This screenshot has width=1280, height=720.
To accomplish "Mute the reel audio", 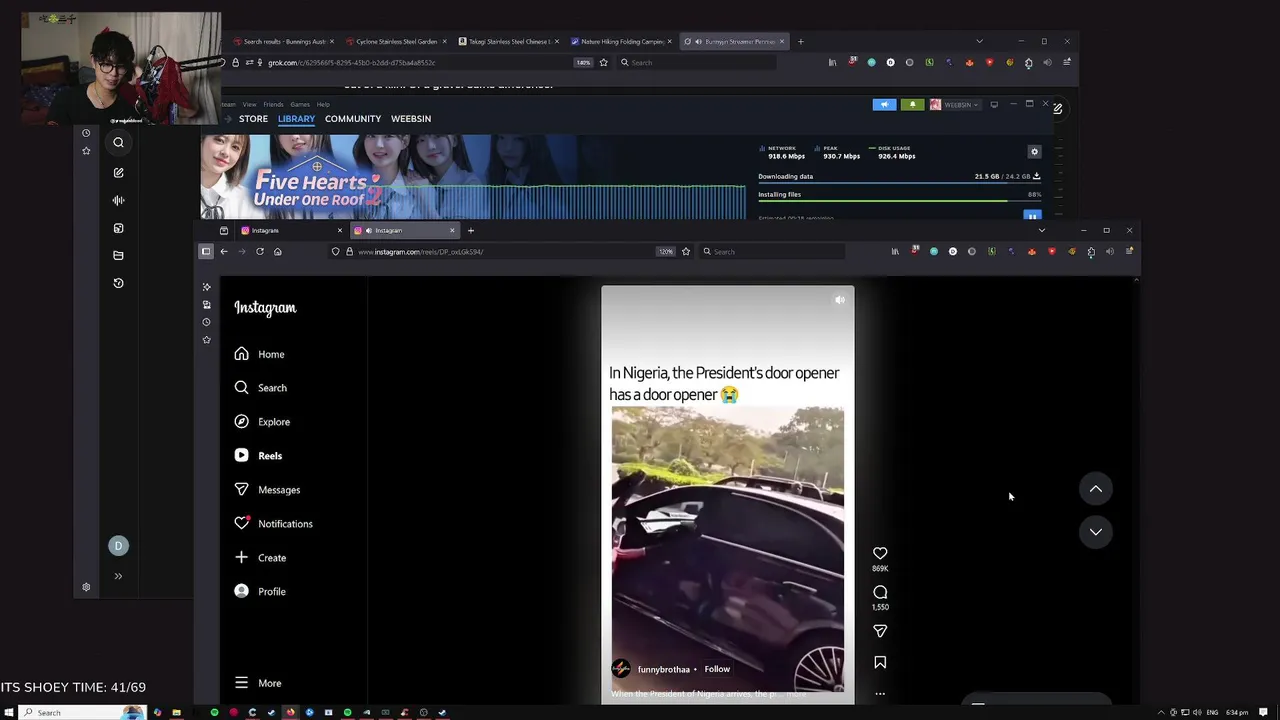I will click(x=840, y=299).
